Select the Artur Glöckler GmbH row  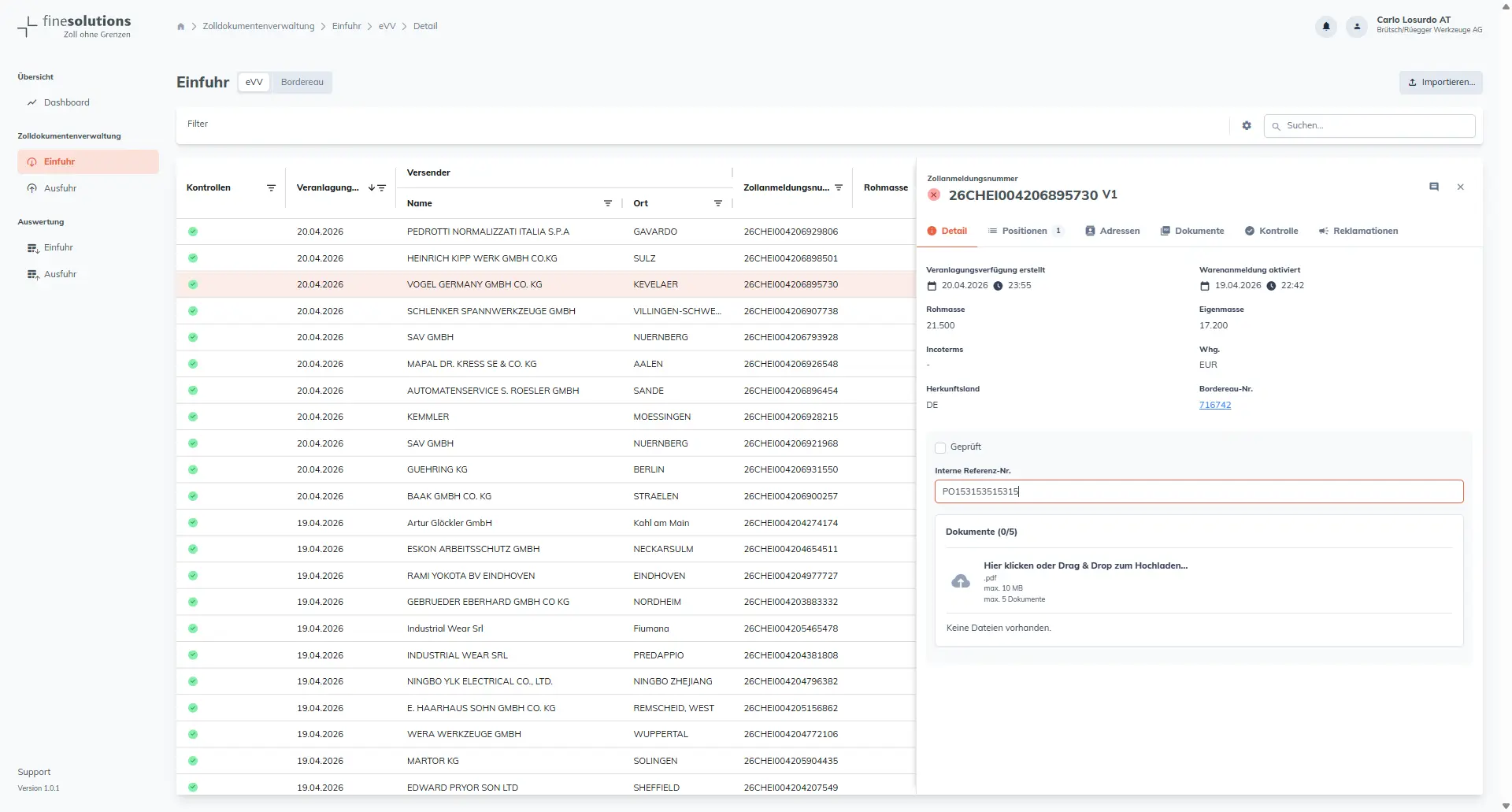[x=546, y=523]
